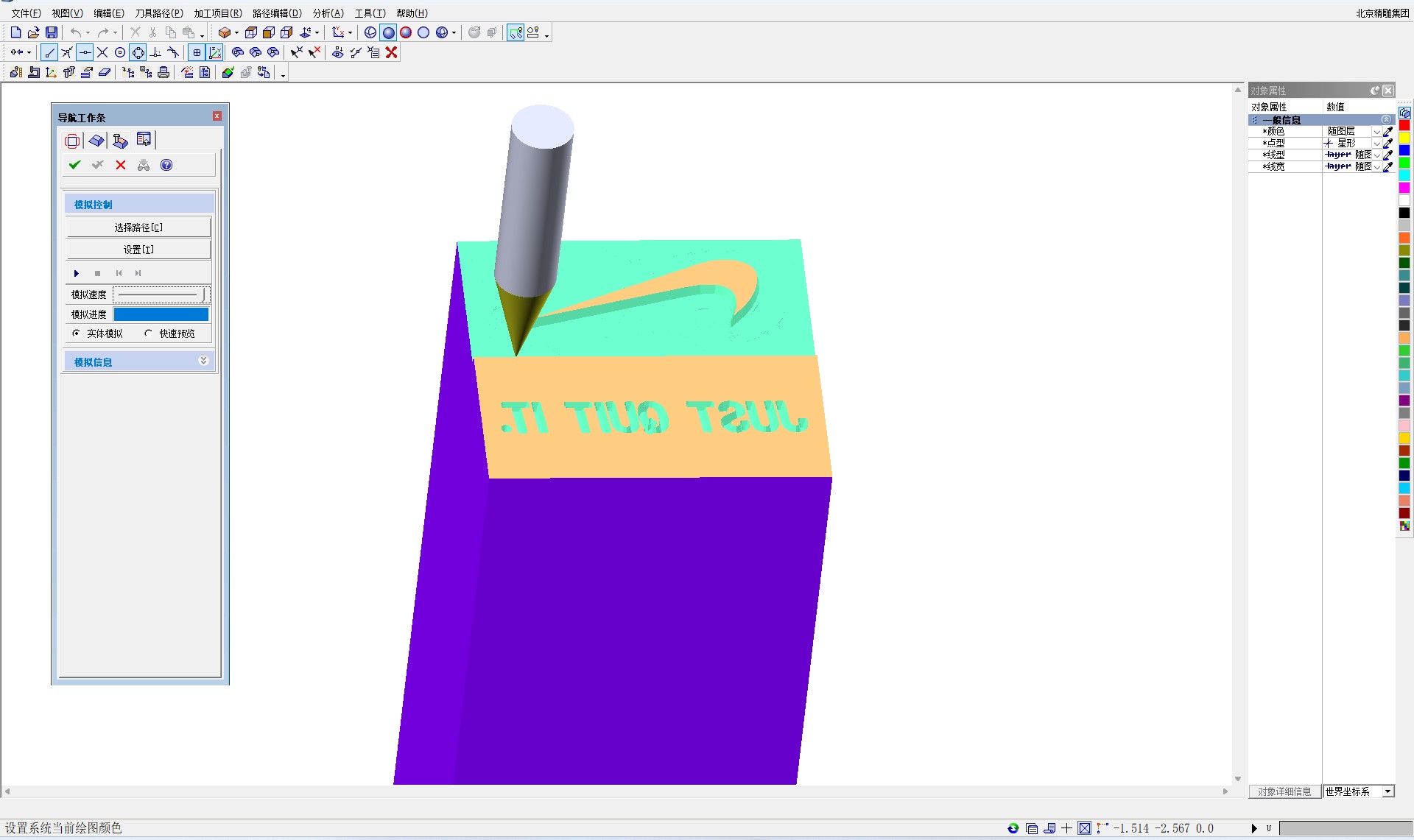1414x840 pixels.
Task: Open the 刀具路径(P) menu
Action: click(158, 13)
